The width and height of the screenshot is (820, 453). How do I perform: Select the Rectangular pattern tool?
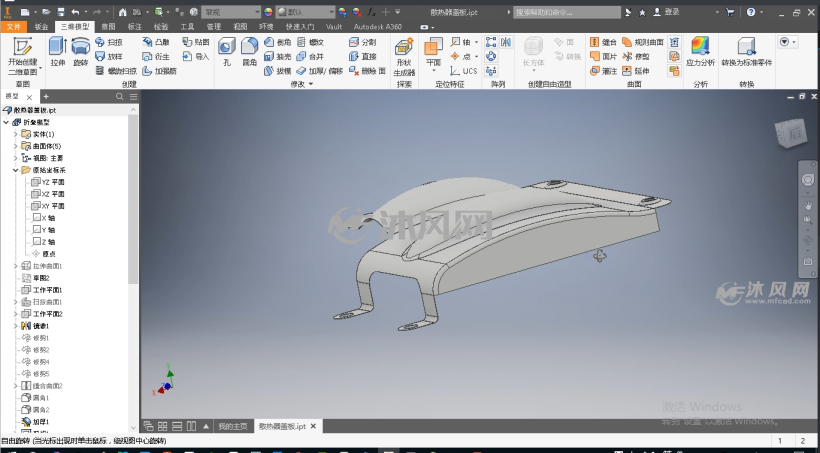tap(491, 42)
